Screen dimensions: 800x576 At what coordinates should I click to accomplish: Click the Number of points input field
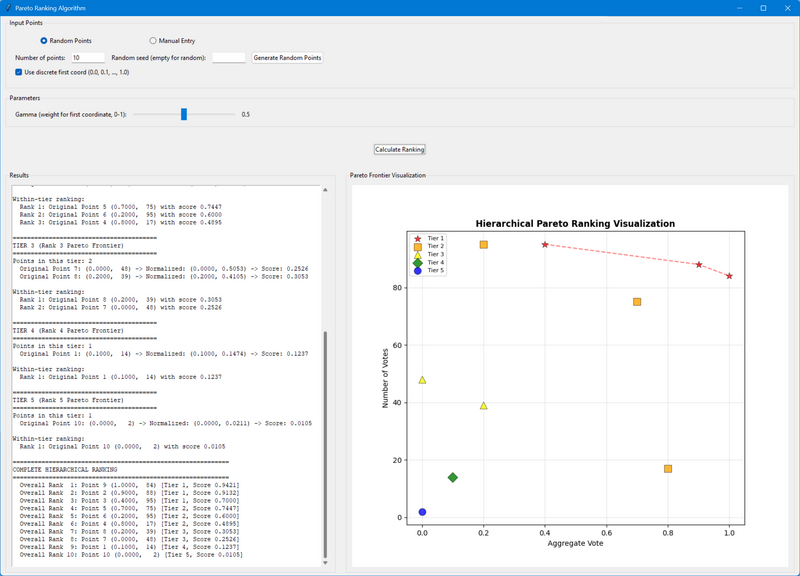point(88,58)
